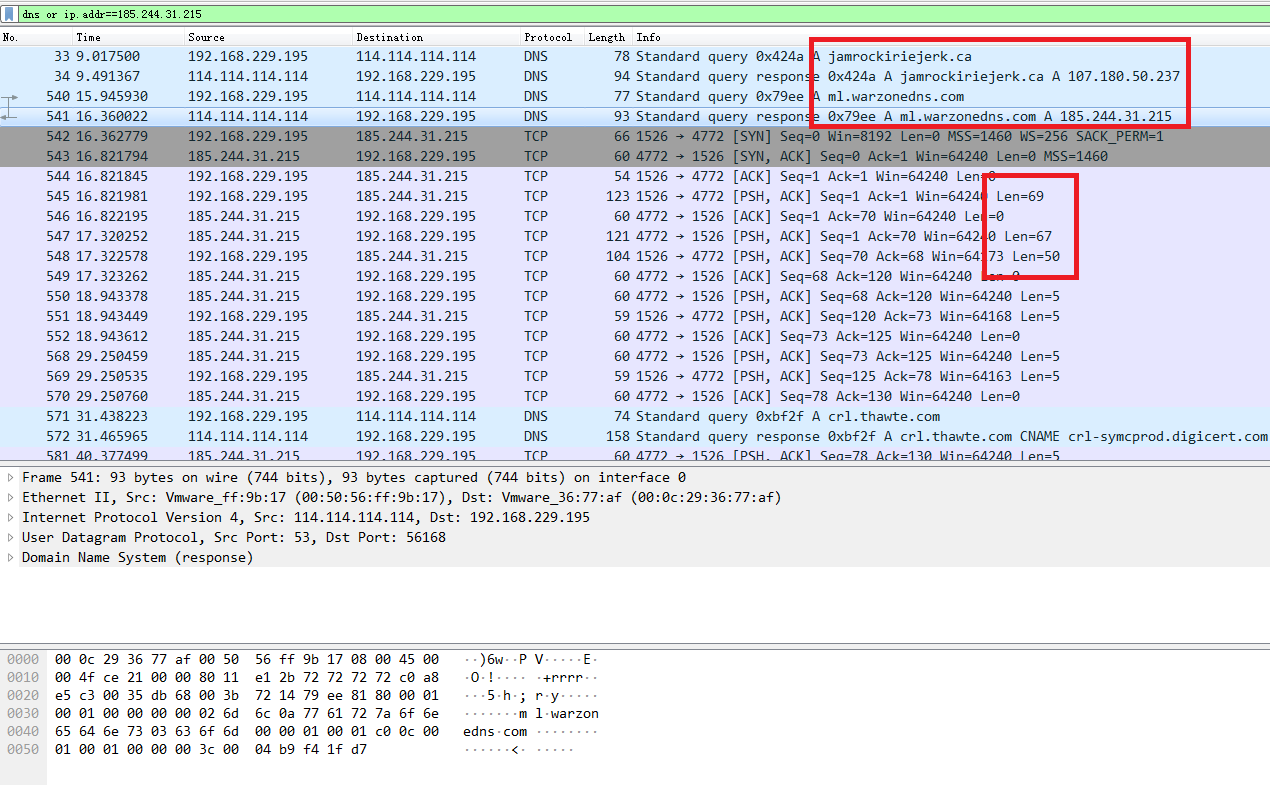Screen dimensions: 1270x785
Task: Select packet 541 DNS response row
Action: 635,116
